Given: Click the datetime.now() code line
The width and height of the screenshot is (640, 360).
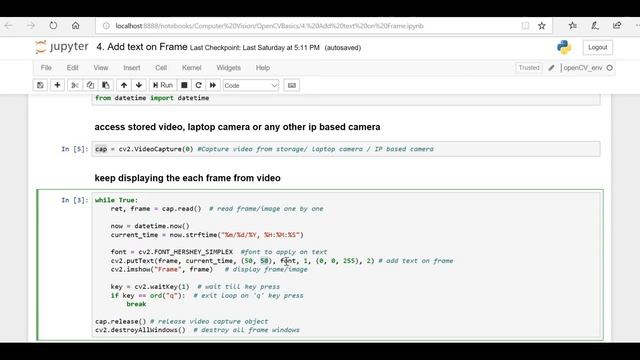Looking at the screenshot, I should [x=150, y=226].
